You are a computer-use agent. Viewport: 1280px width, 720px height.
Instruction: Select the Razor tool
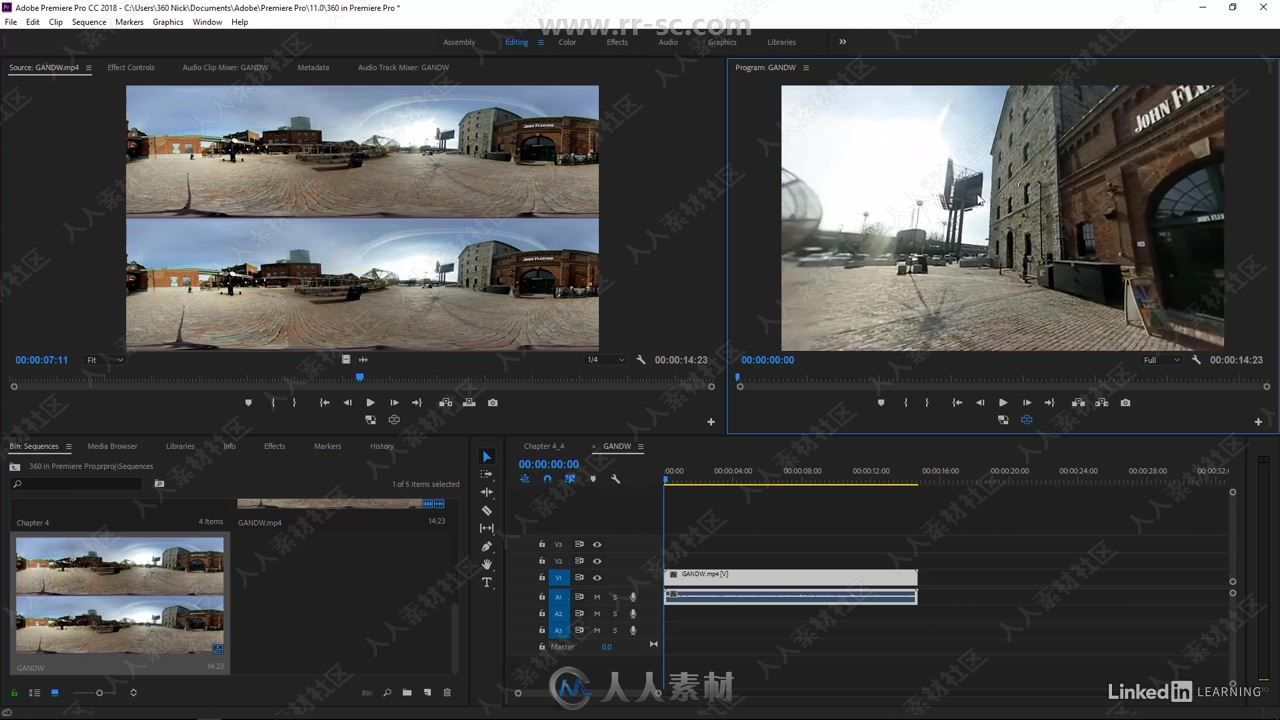[x=487, y=510]
